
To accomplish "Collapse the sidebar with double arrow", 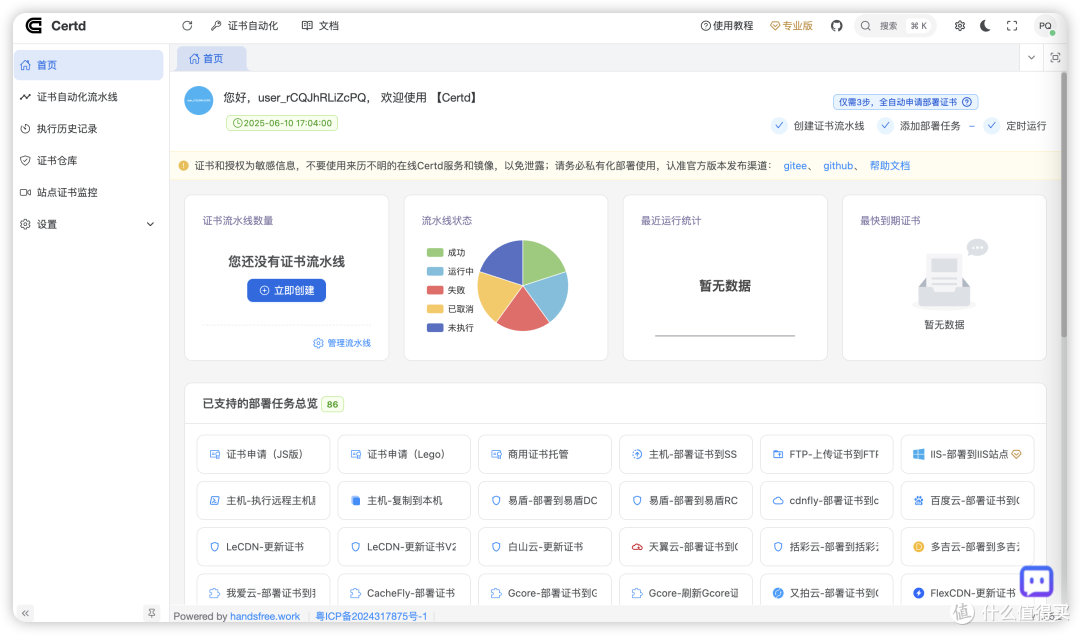I will tap(25, 612).
